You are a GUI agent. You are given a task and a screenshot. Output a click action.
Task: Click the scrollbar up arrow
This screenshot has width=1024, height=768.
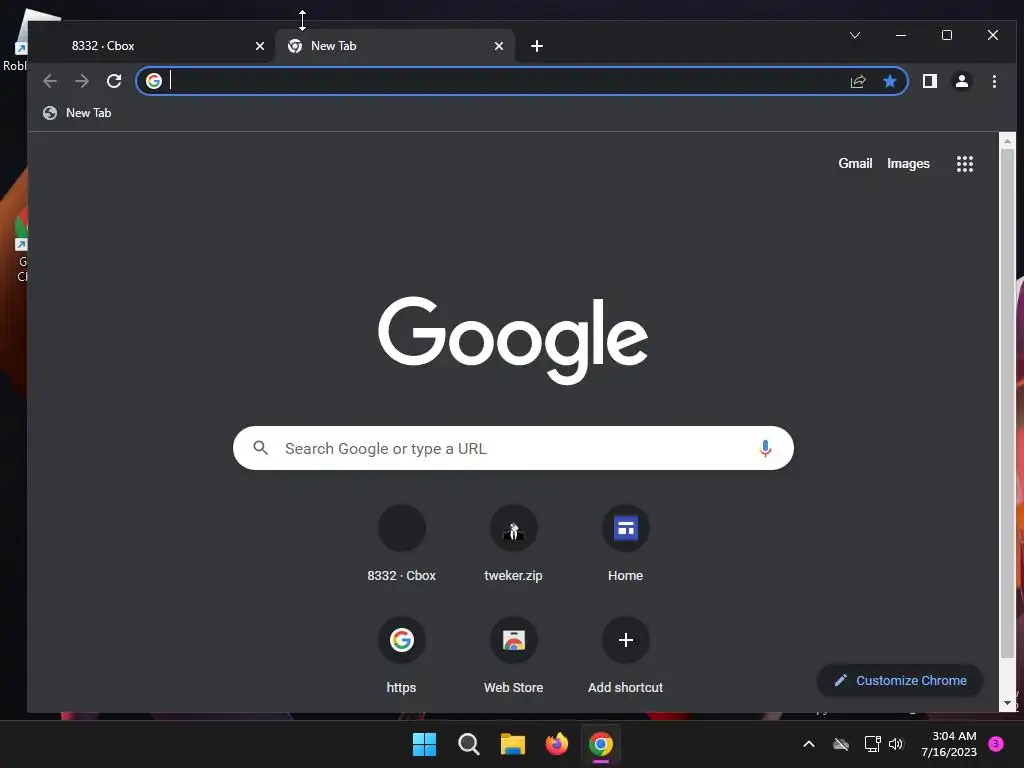pyautogui.click(x=1007, y=140)
